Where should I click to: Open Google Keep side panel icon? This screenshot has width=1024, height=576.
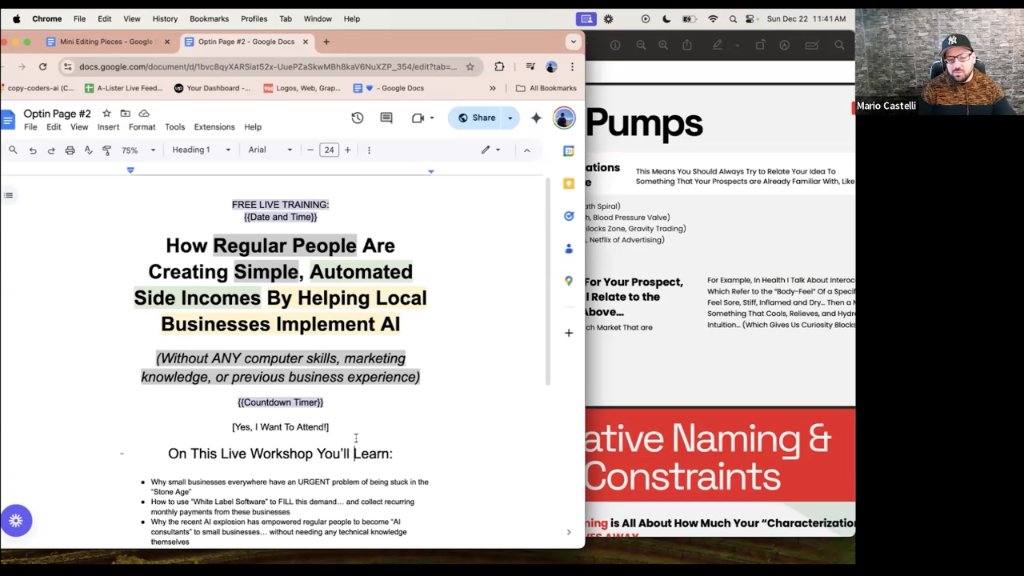[x=569, y=184]
